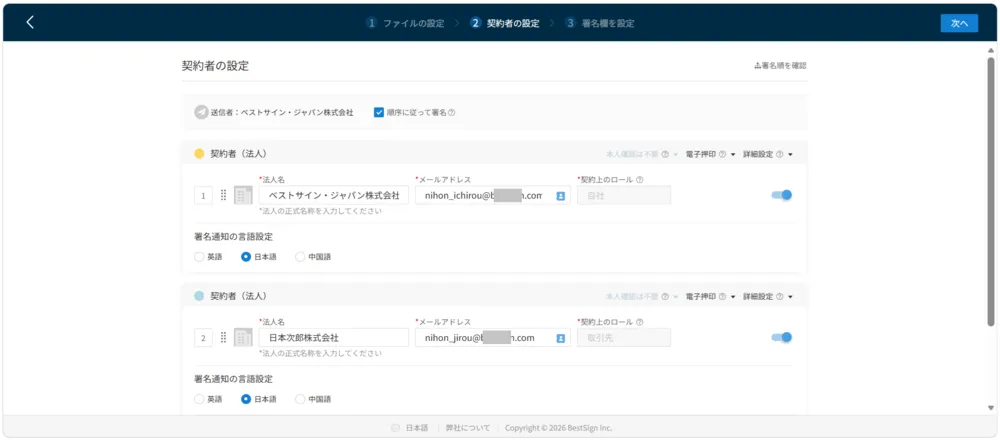The image size is (1000, 440).
Task: Open address book icon in nihon_ichirou email
Action: coord(561,196)
